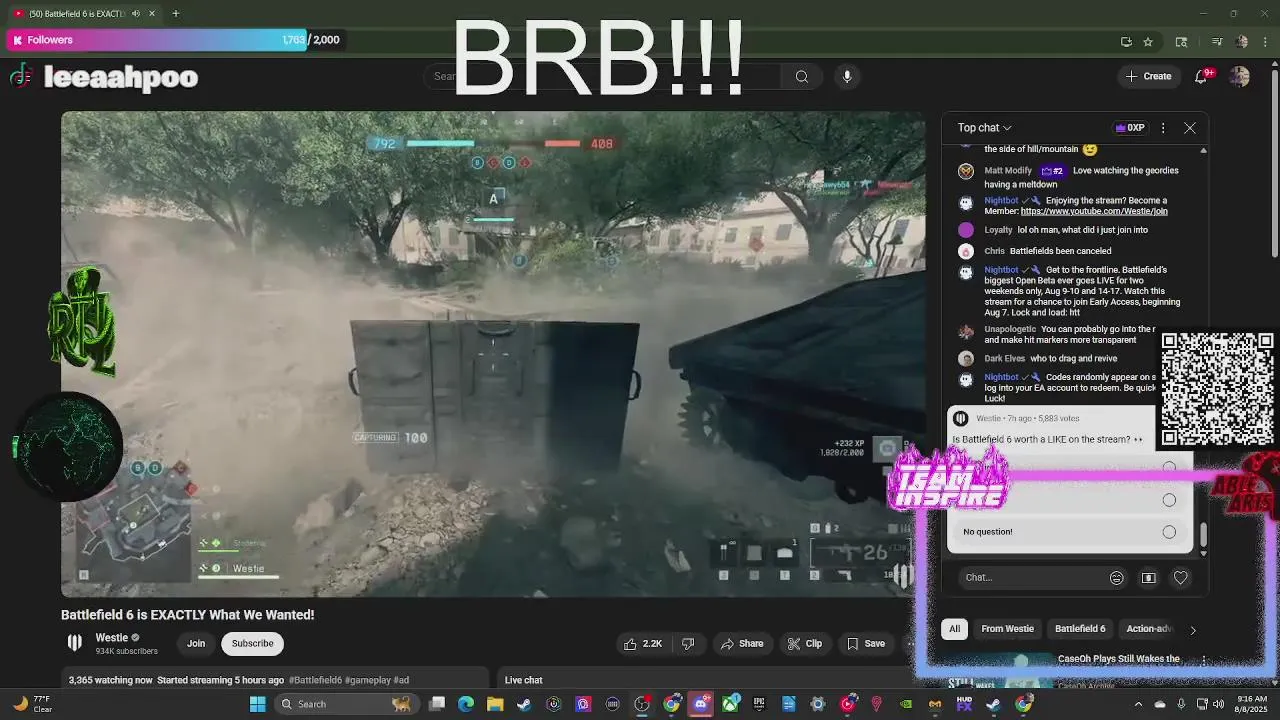The image size is (1280, 720).
Task: Select the first poll option radio
Action: point(1169,468)
